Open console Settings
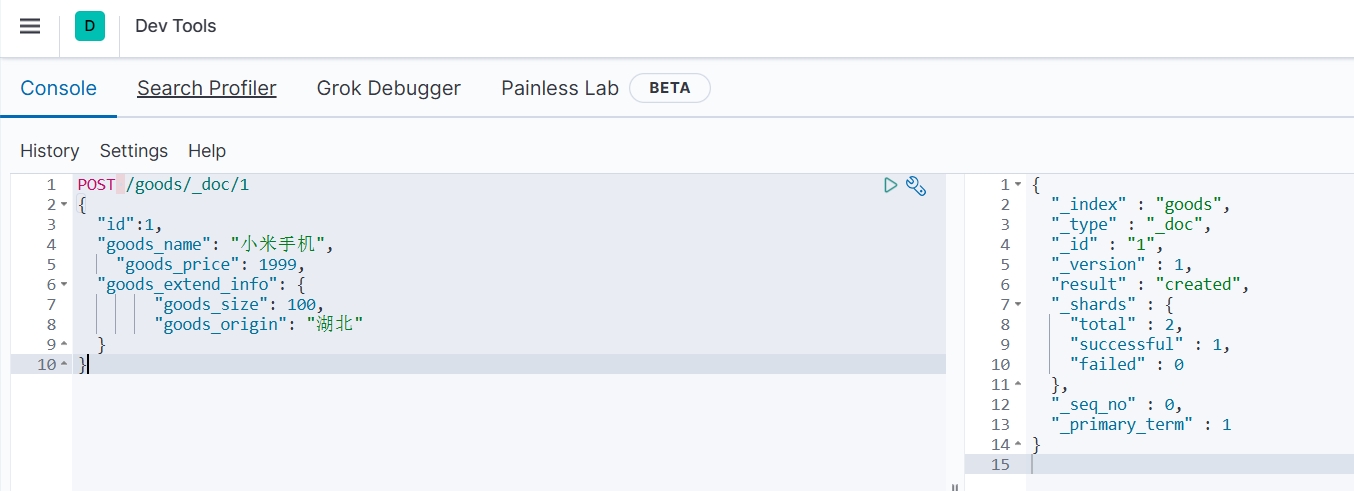The image size is (1354, 491). click(x=133, y=151)
